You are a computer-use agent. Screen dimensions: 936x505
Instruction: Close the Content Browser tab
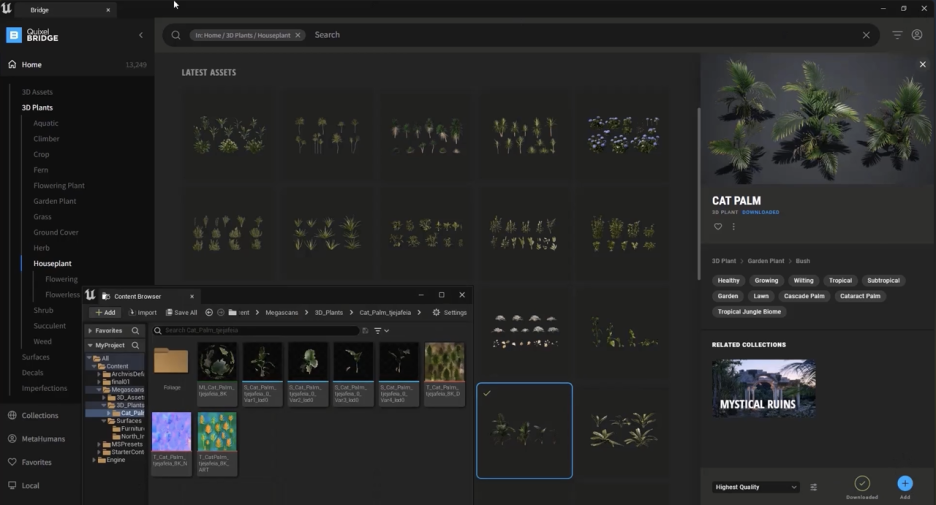pos(192,296)
